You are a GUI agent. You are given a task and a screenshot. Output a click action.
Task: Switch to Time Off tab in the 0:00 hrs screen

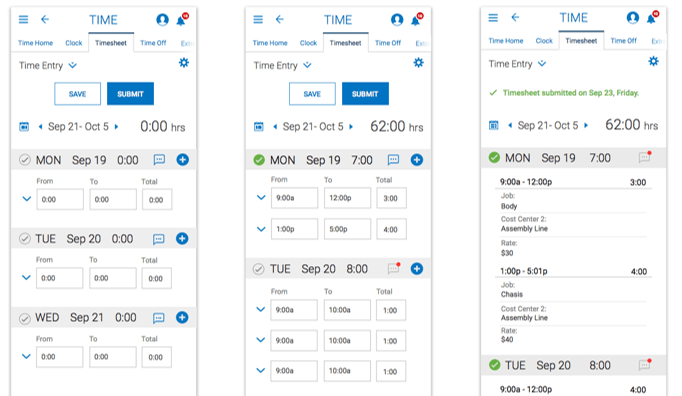click(x=153, y=43)
